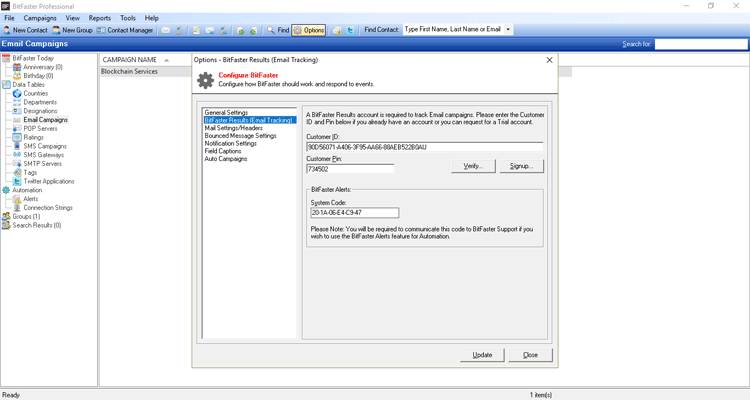Click the Find Contact text box
This screenshot has height=400, width=750.
click(453, 30)
